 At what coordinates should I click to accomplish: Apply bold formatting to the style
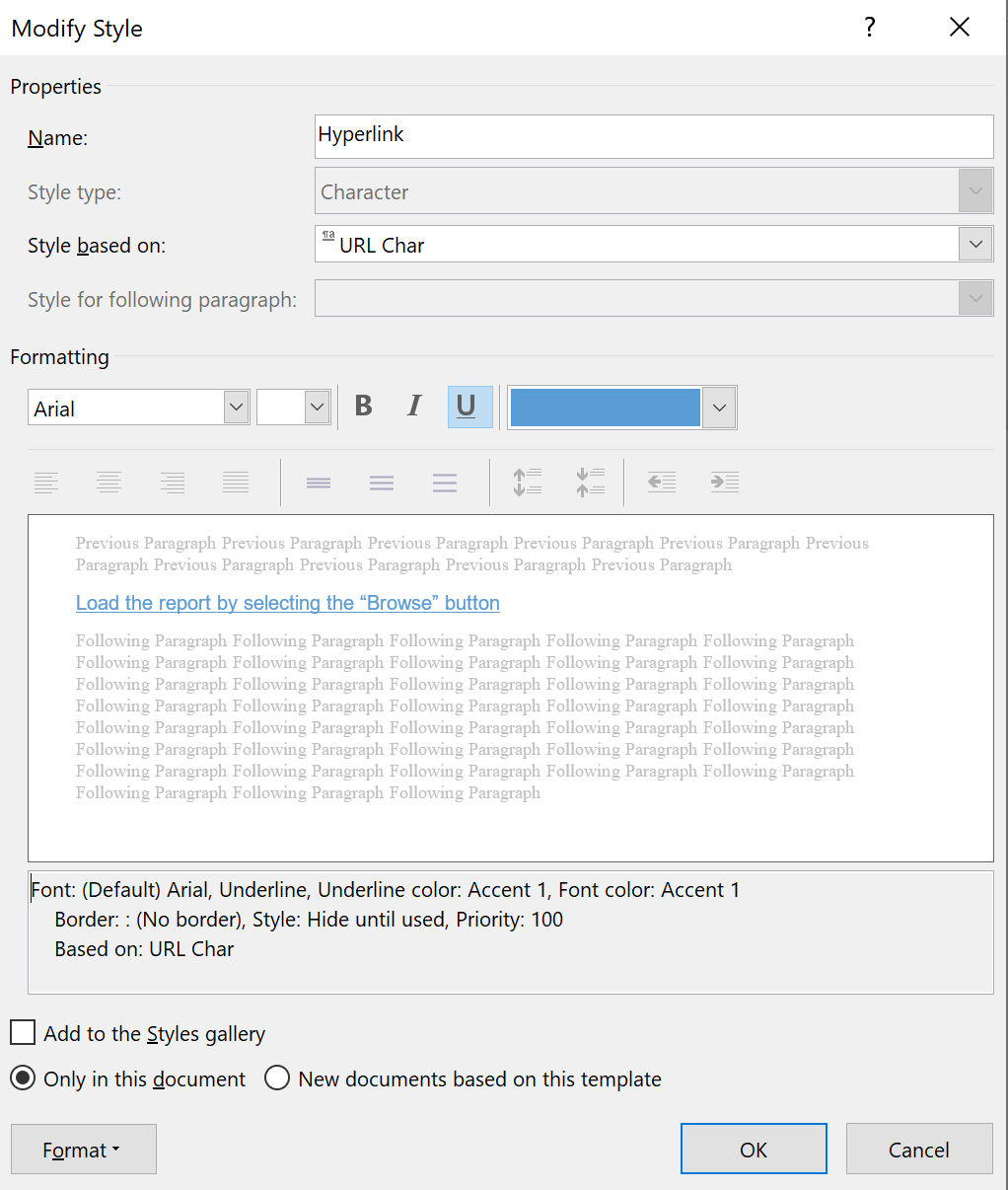[x=363, y=407]
